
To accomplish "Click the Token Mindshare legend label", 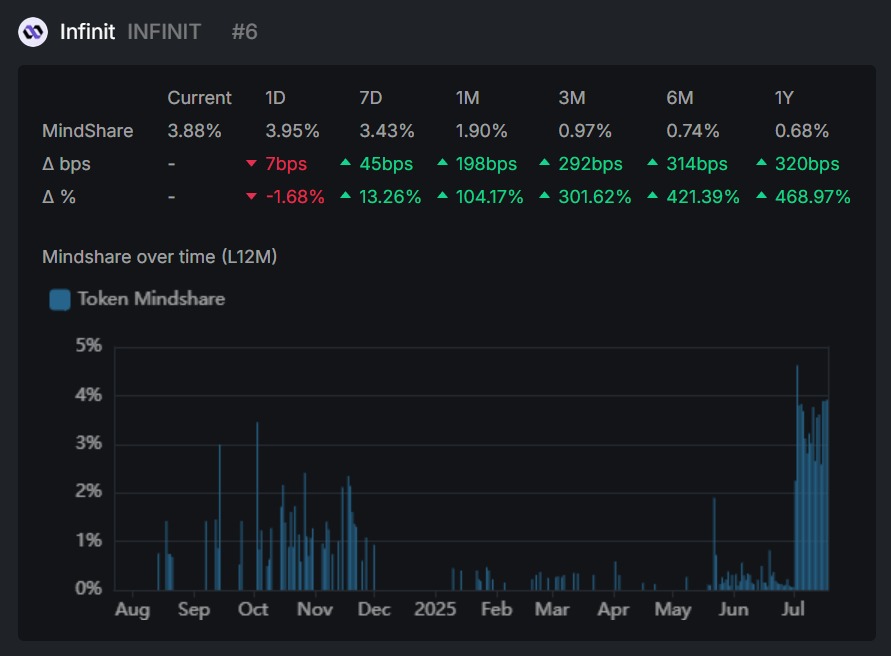I will point(151,299).
